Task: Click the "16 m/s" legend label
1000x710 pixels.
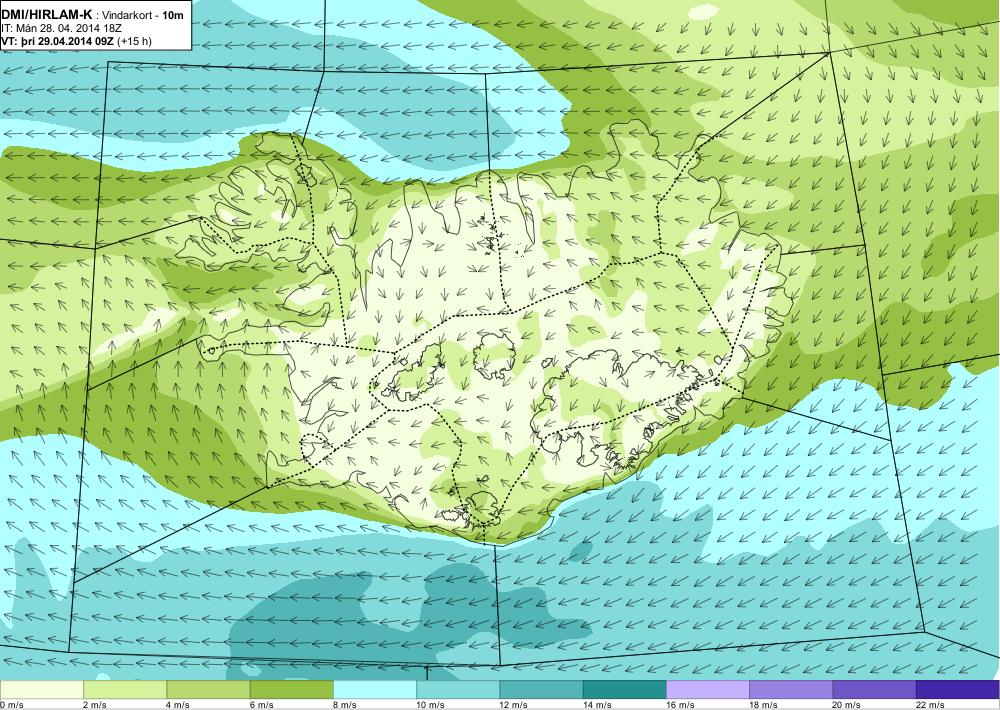Action: point(680,705)
